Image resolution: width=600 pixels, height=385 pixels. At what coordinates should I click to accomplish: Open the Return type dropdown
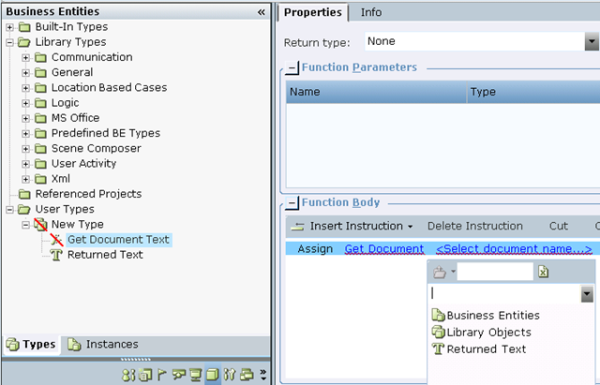[592, 41]
